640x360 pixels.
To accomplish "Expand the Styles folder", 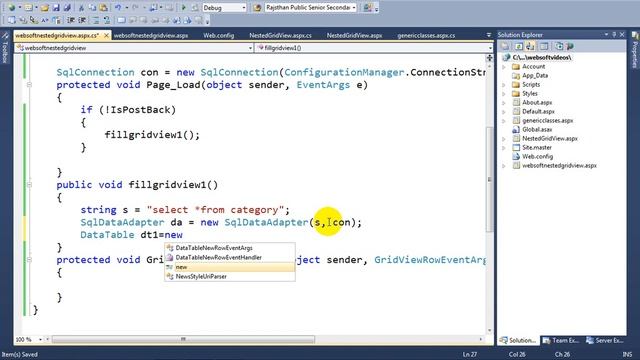I will pos(504,93).
